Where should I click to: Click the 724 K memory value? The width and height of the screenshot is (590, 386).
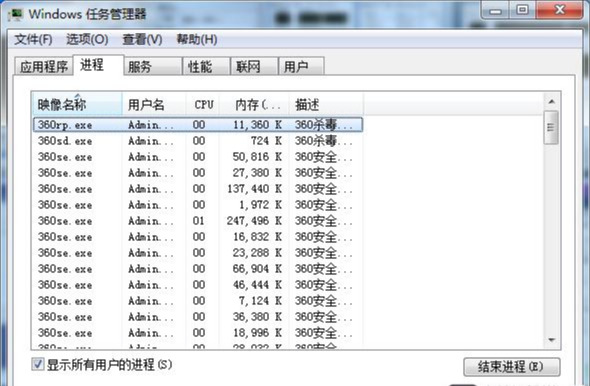click(266, 141)
